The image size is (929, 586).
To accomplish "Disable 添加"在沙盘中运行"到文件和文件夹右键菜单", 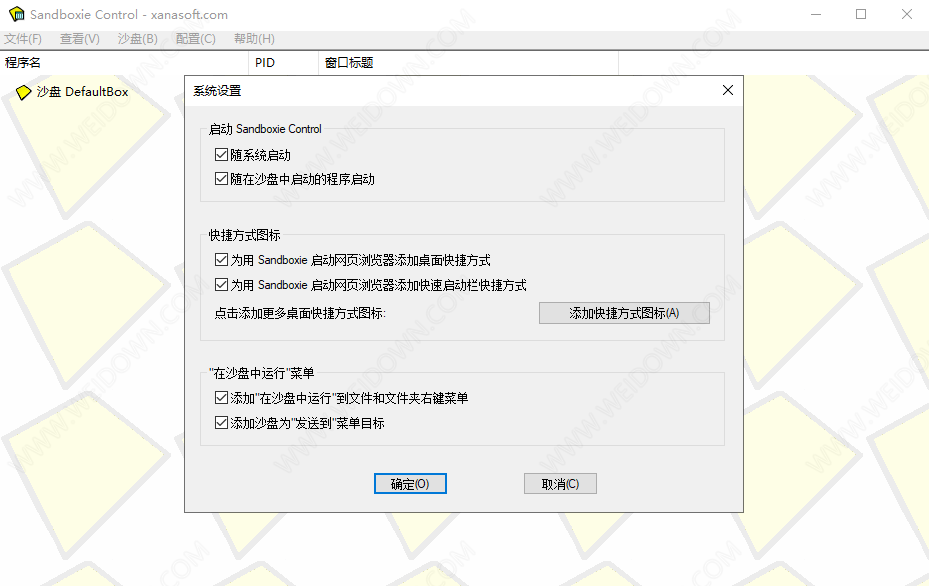I will point(221,398).
